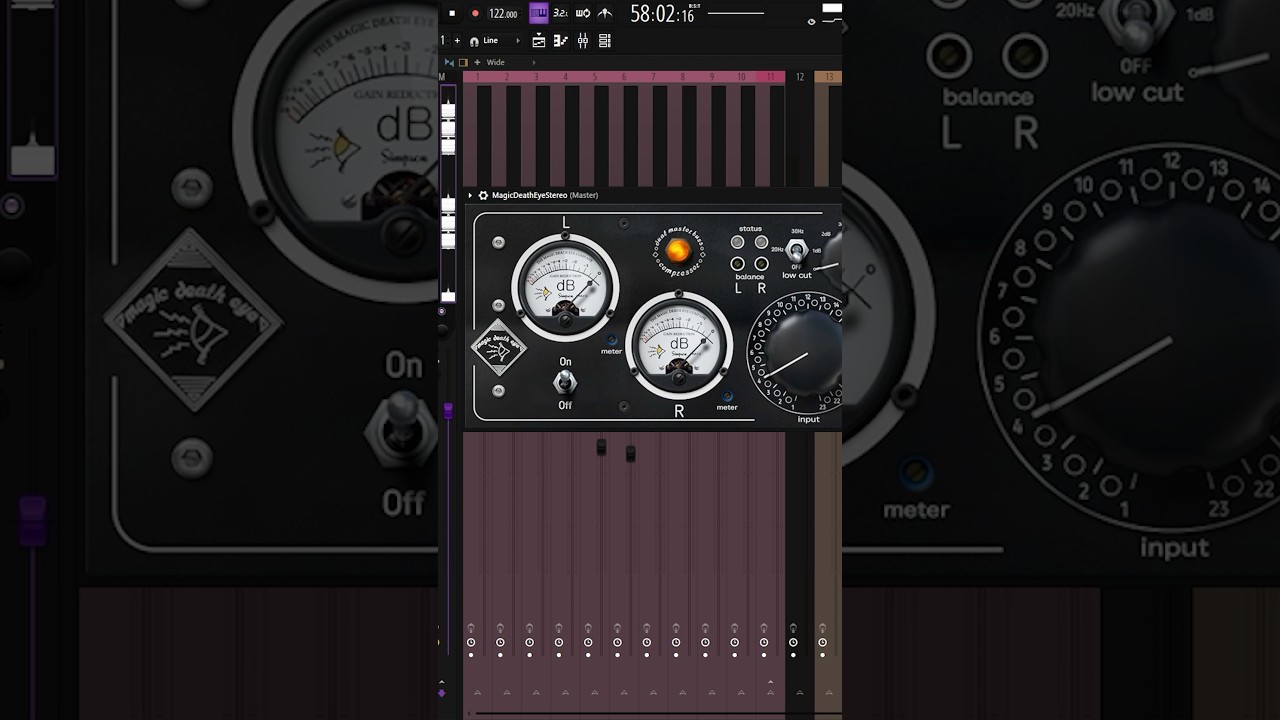Open the Playlist view icon
Image resolution: width=1280 pixels, height=720 pixels.
pyautogui.click(x=538, y=41)
